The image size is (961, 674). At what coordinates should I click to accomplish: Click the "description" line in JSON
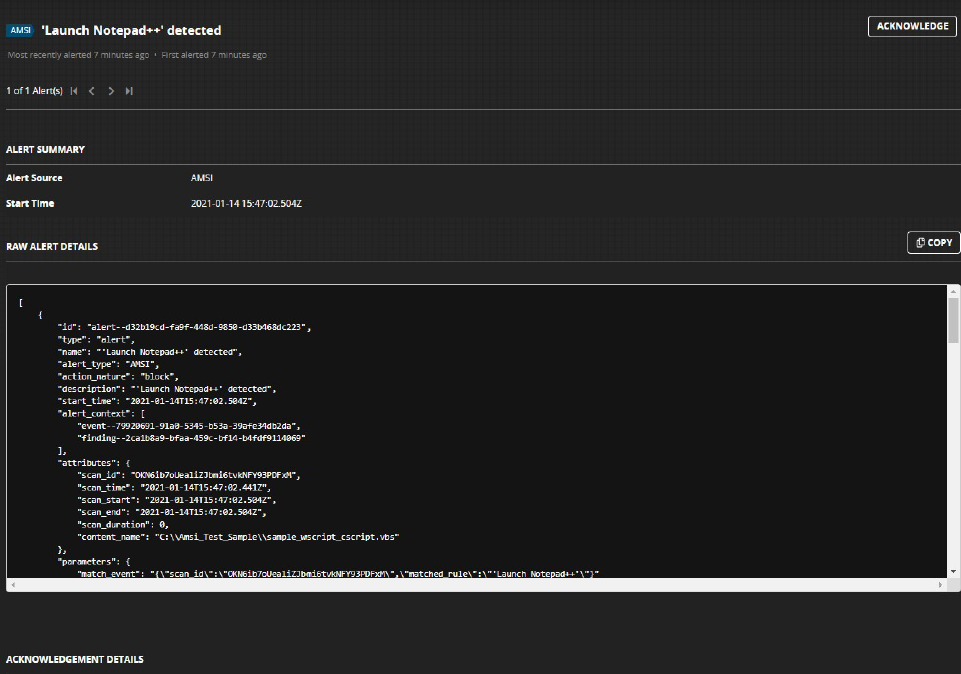click(167, 389)
